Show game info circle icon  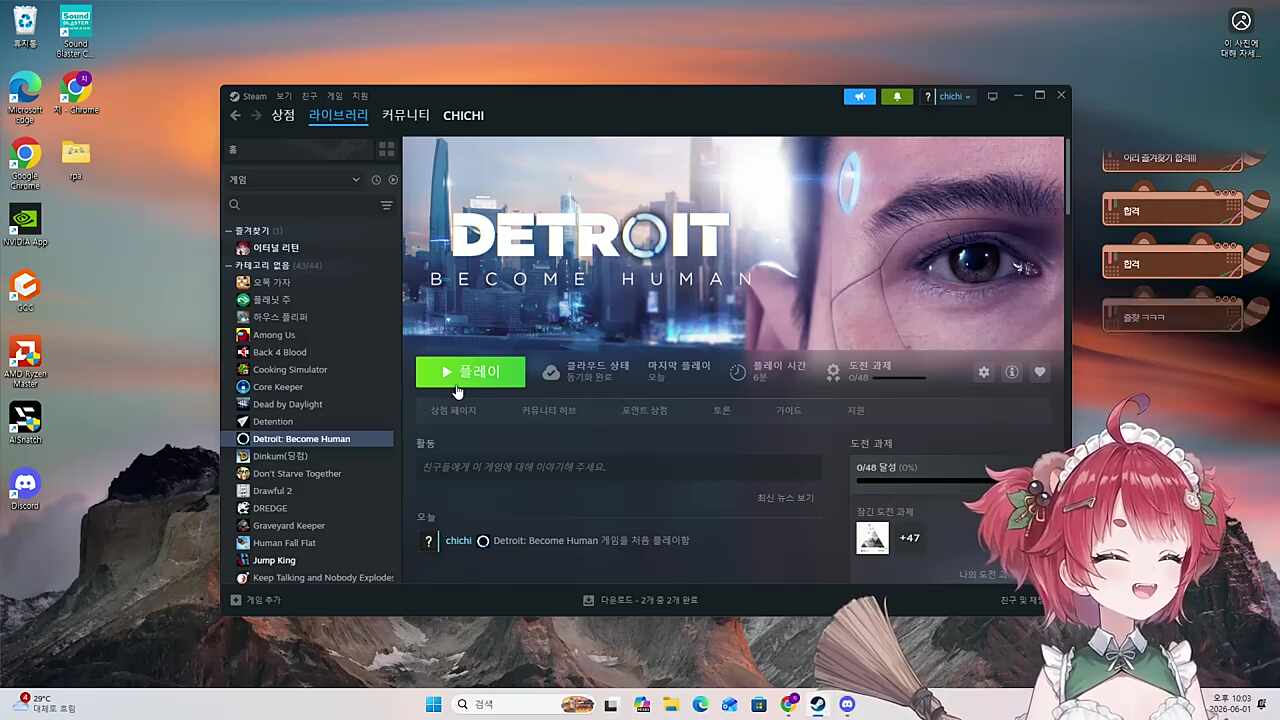click(1012, 372)
